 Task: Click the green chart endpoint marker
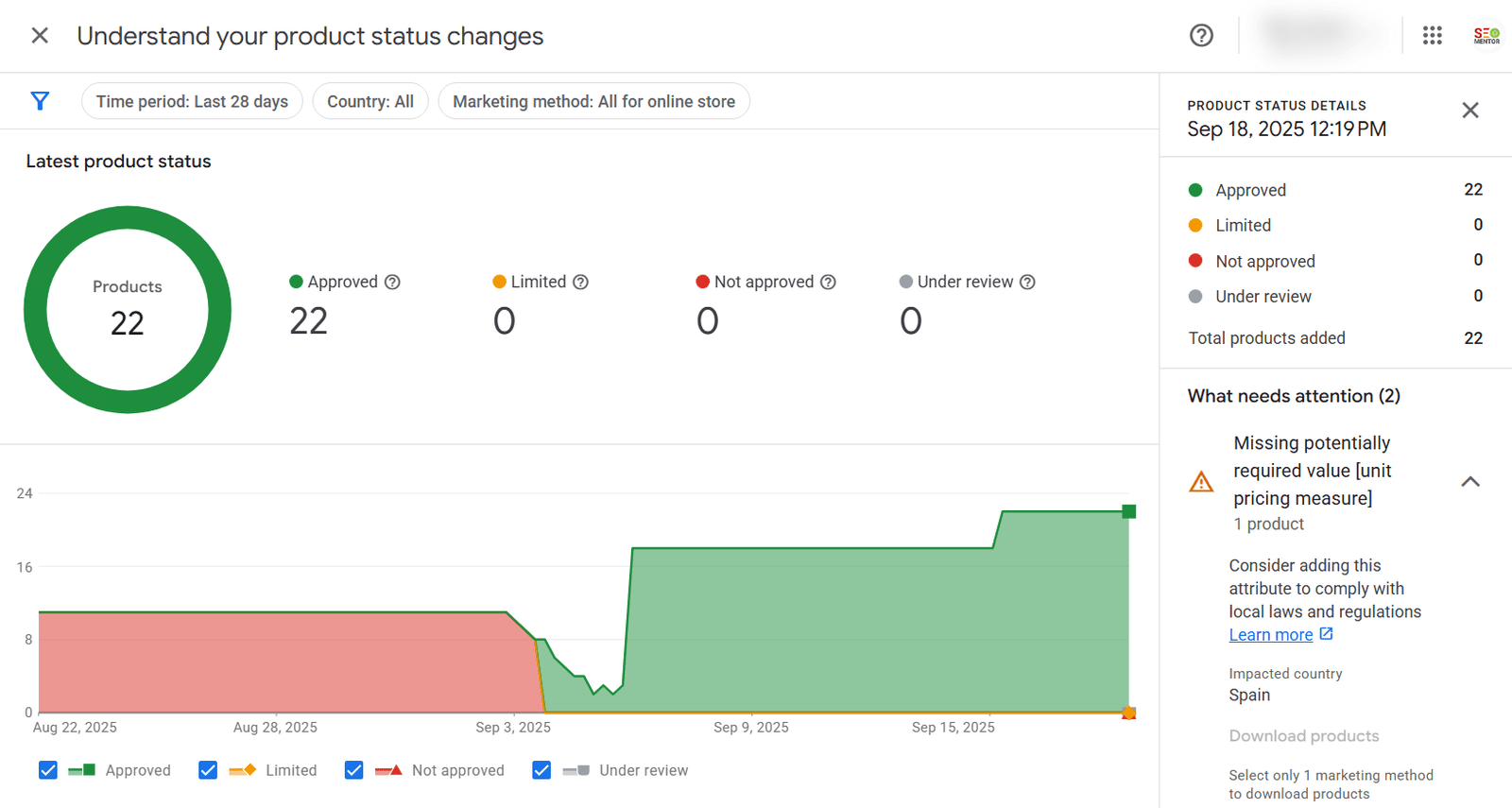[1128, 511]
